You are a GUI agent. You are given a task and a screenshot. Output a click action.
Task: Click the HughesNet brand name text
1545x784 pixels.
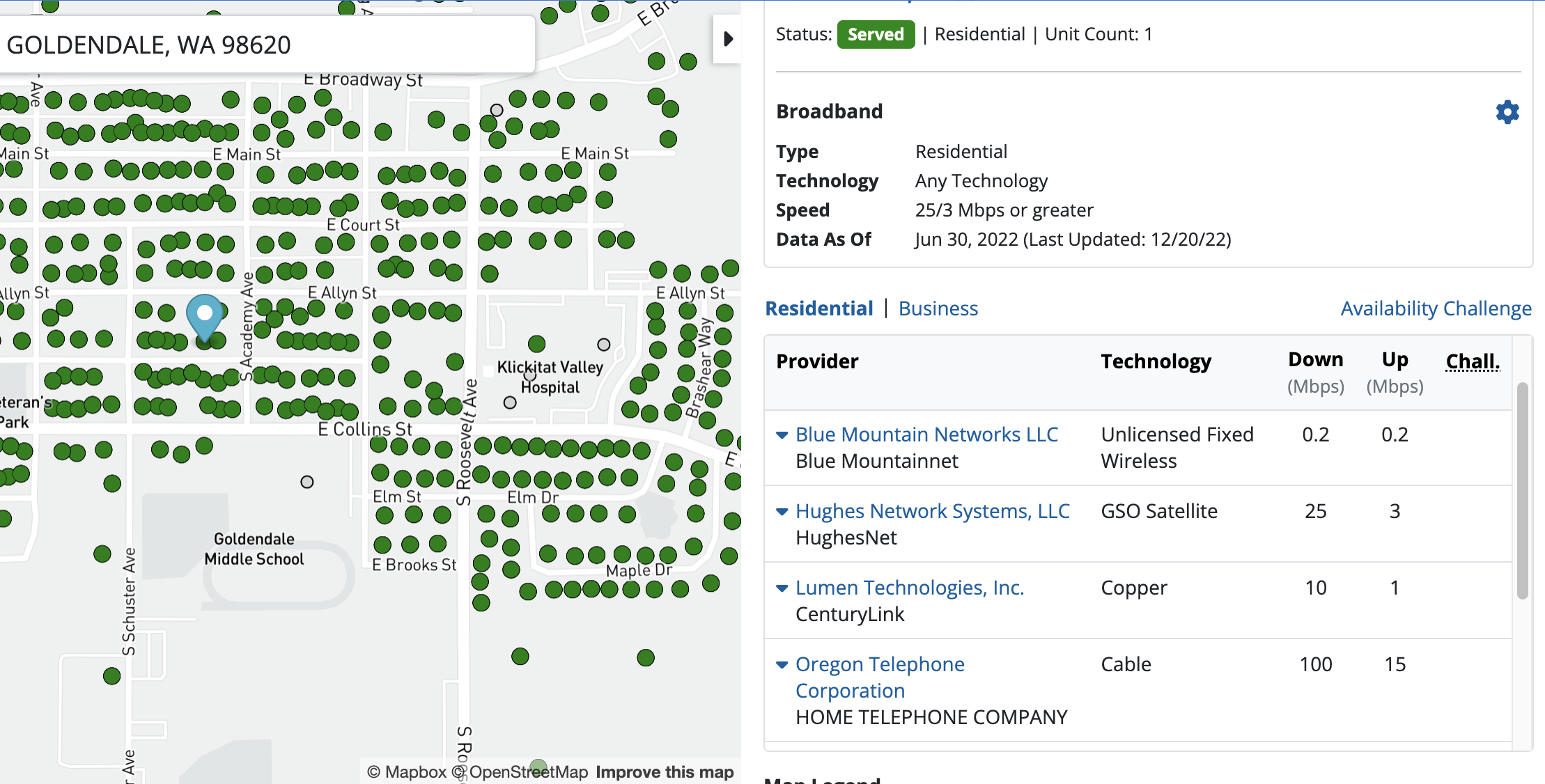click(x=846, y=538)
